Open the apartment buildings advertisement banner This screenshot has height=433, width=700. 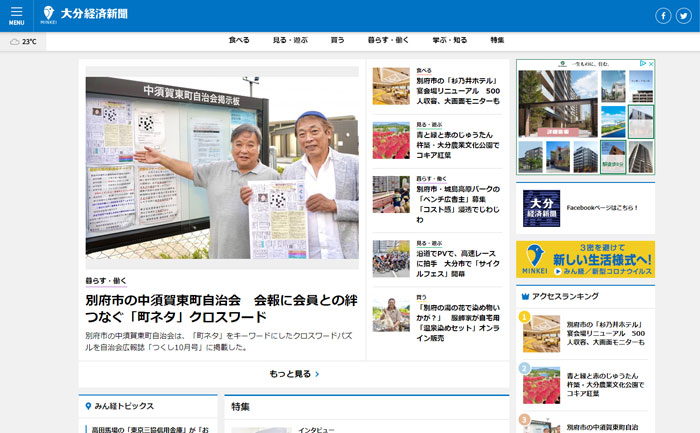click(585, 117)
